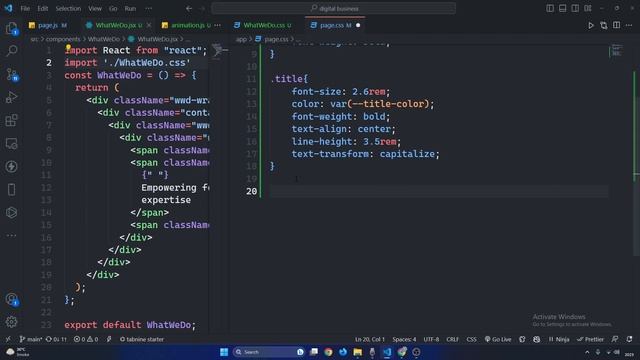Screen dimensions: 640x360
Task: Open the Accounts menu icon
Action: 11,299
